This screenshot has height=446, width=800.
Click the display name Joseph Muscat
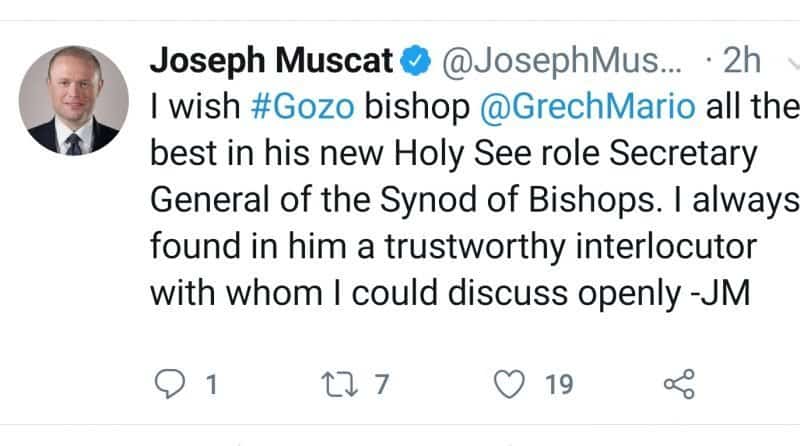point(270,63)
